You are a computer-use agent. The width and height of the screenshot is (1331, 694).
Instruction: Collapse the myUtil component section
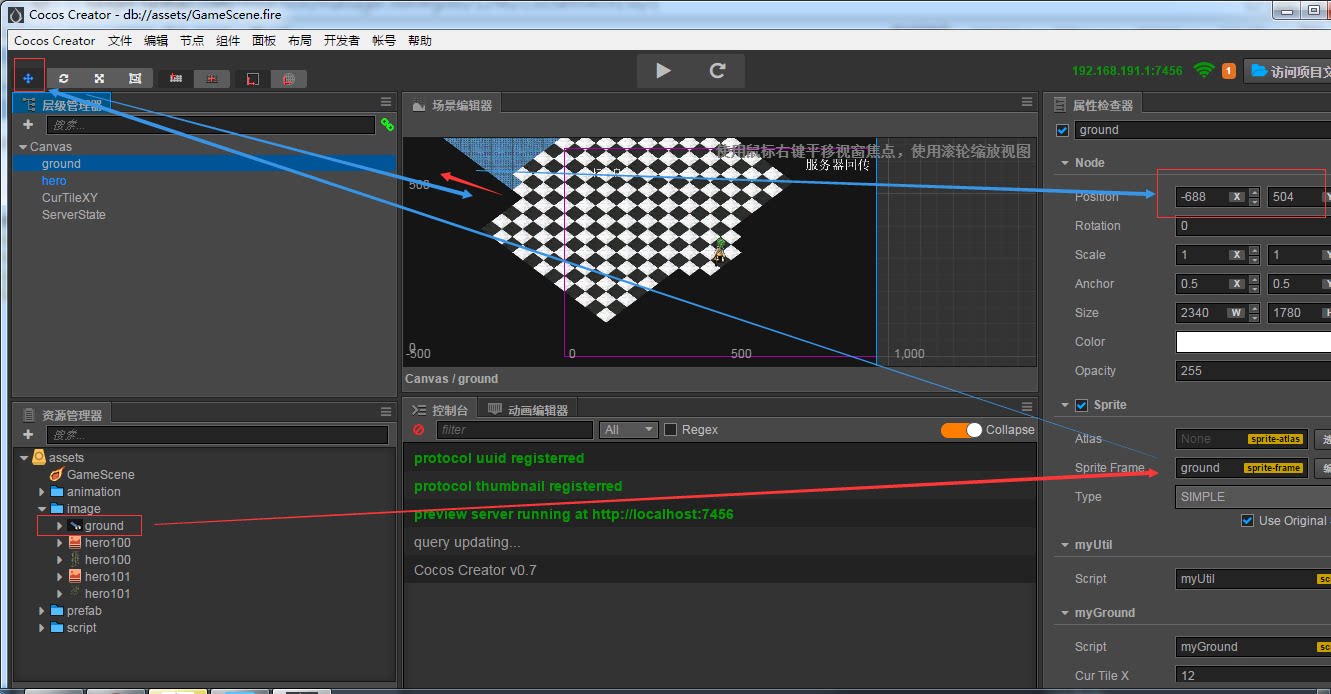point(1064,545)
